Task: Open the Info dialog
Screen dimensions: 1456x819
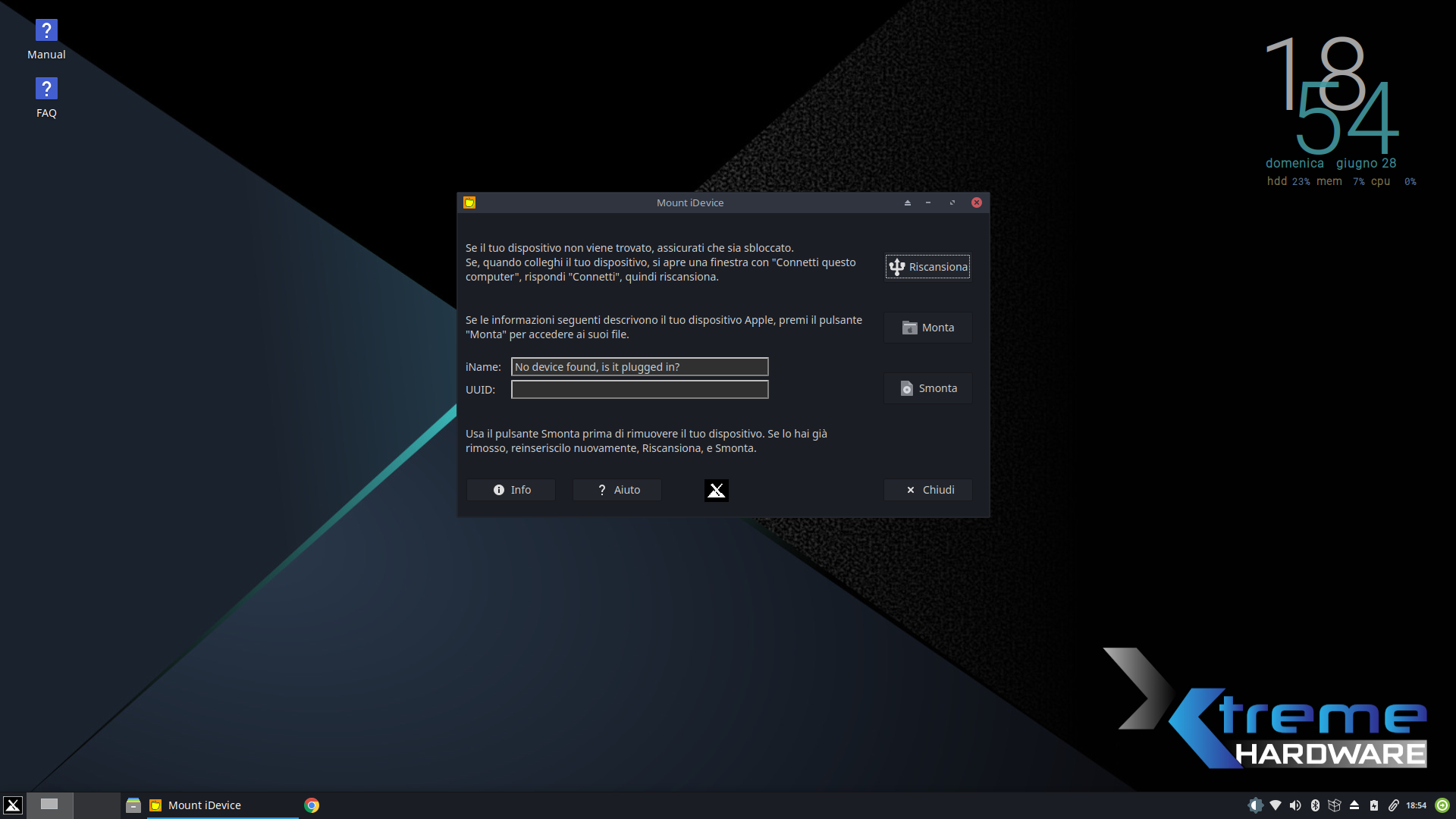Action: click(511, 490)
